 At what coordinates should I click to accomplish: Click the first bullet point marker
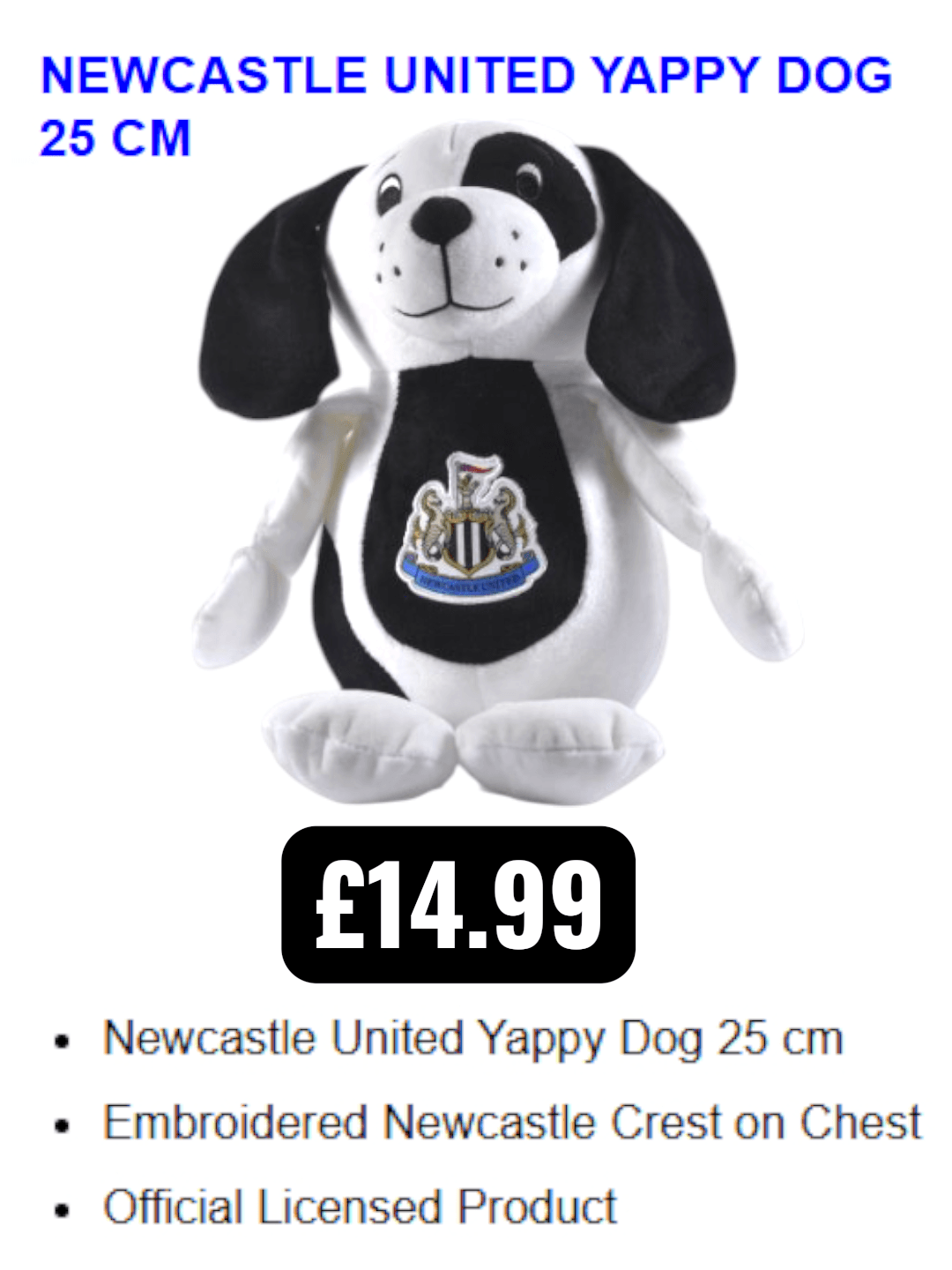tap(61, 1042)
